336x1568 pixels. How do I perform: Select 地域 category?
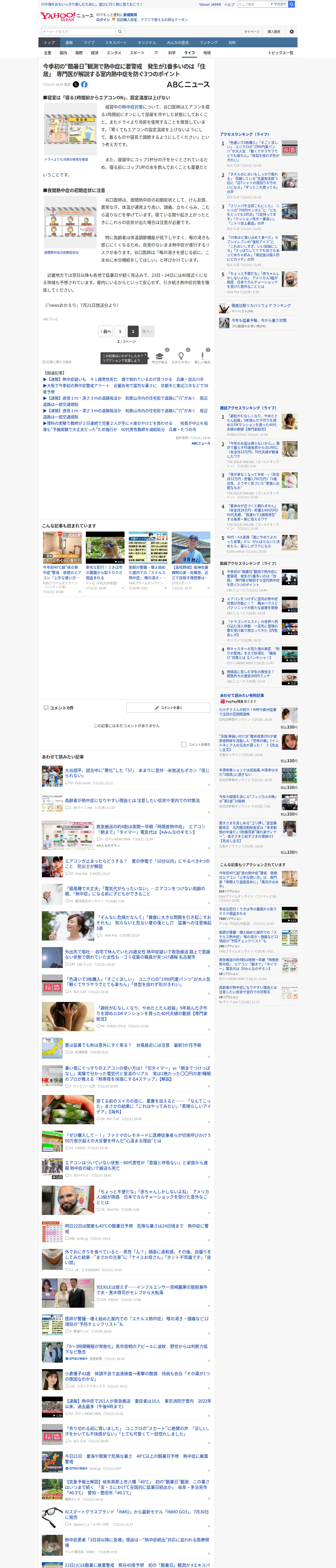tap(207, 53)
